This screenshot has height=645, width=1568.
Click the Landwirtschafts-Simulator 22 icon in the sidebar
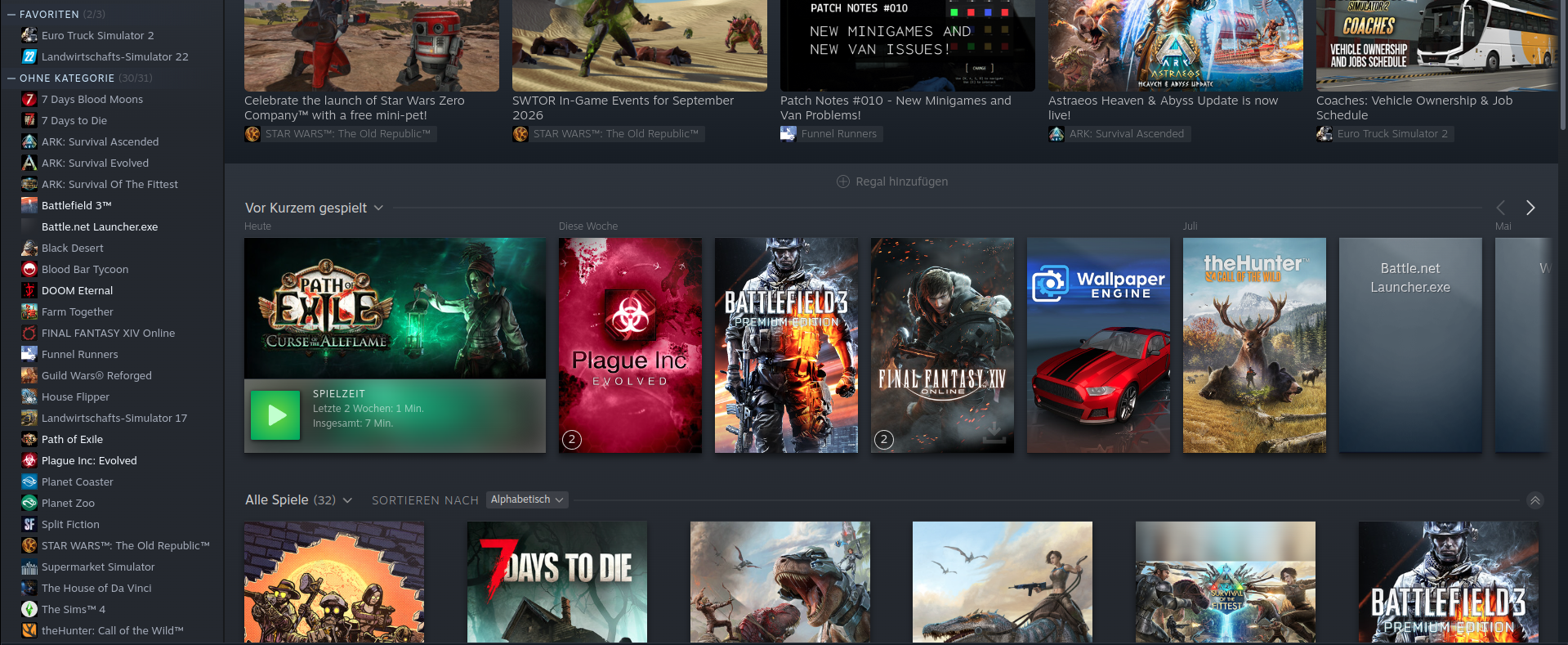[x=29, y=56]
